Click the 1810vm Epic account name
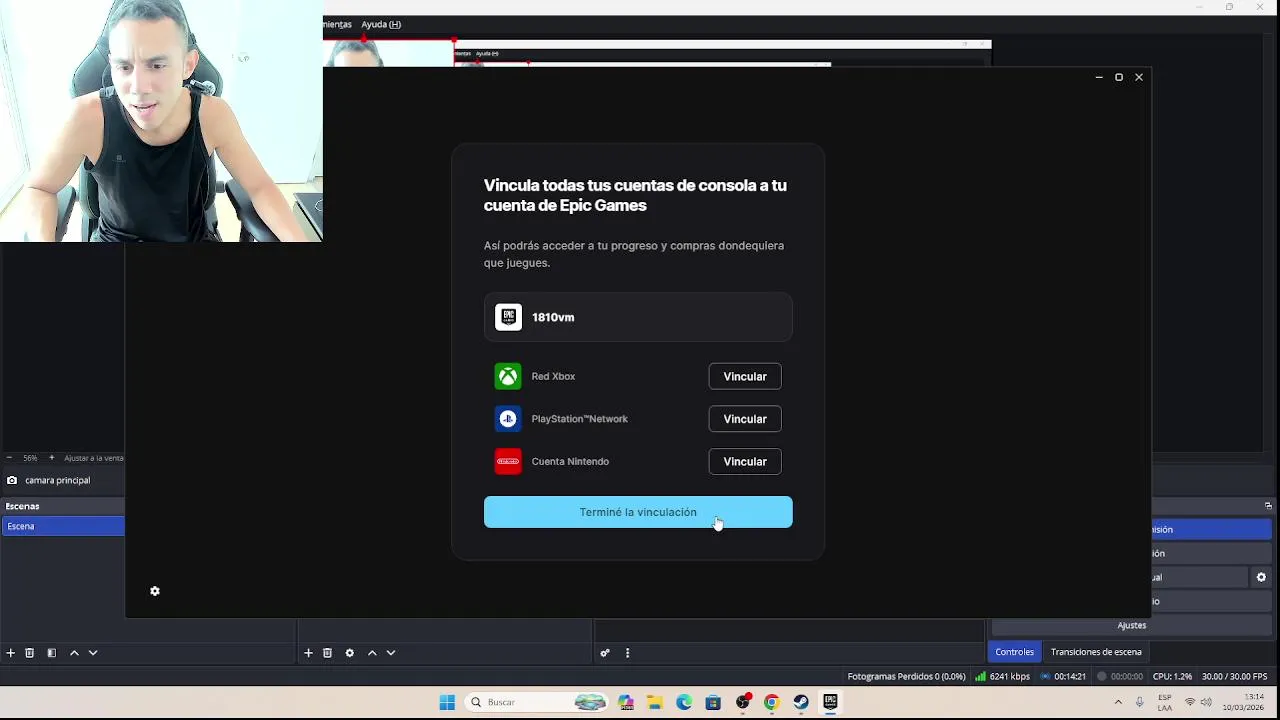This screenshot has height=720, width=1280. coord(553,317)
